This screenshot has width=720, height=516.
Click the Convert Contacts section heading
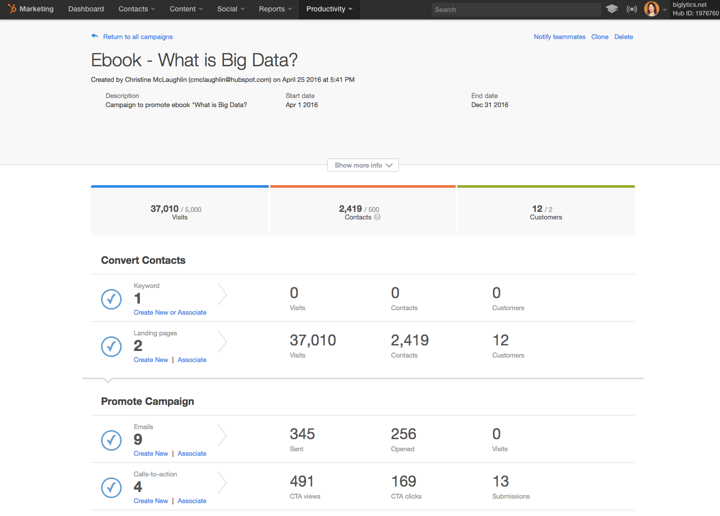point(143,260)
